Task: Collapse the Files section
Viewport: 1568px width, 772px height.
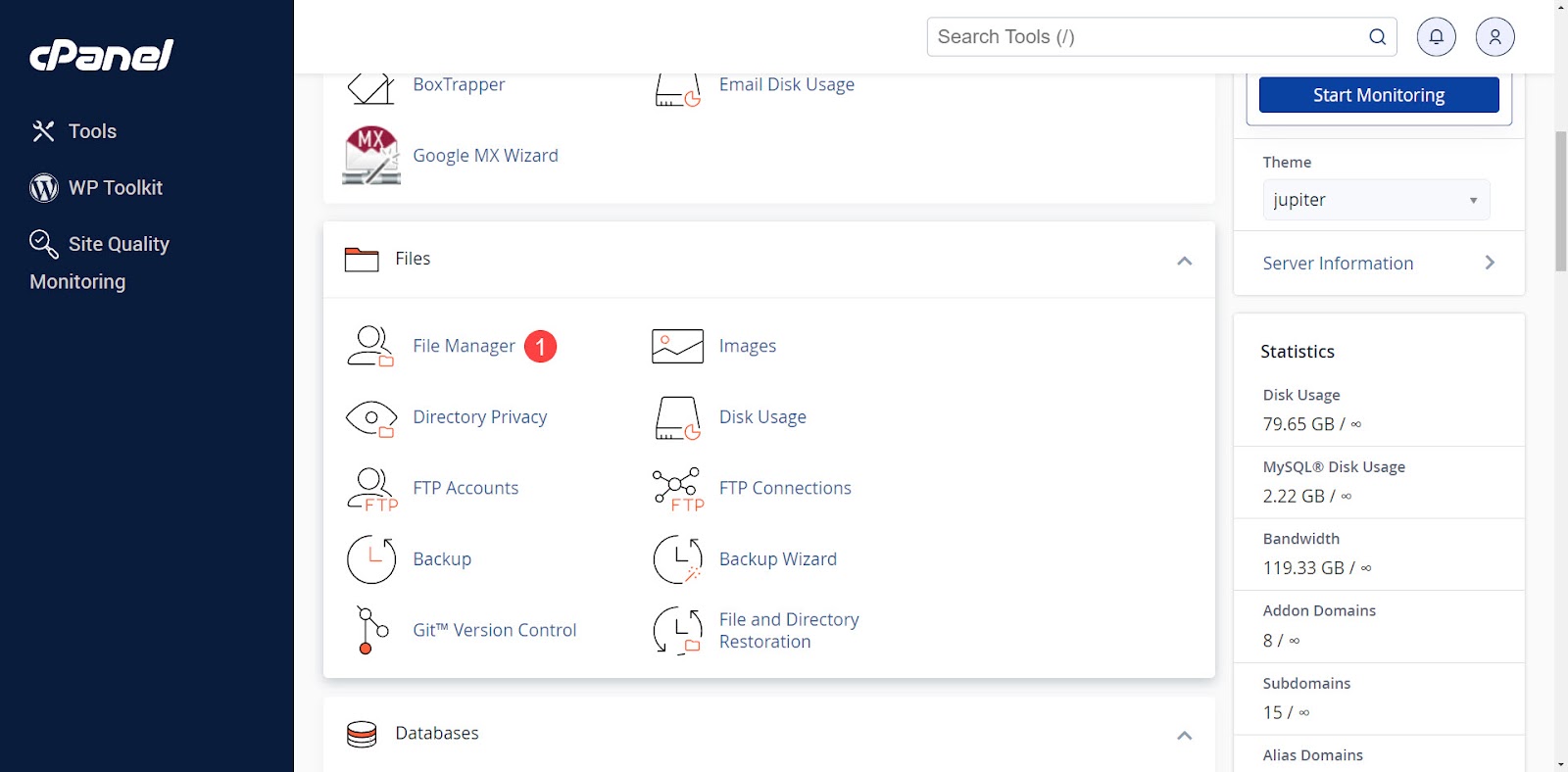Action: pos(1184,261)
